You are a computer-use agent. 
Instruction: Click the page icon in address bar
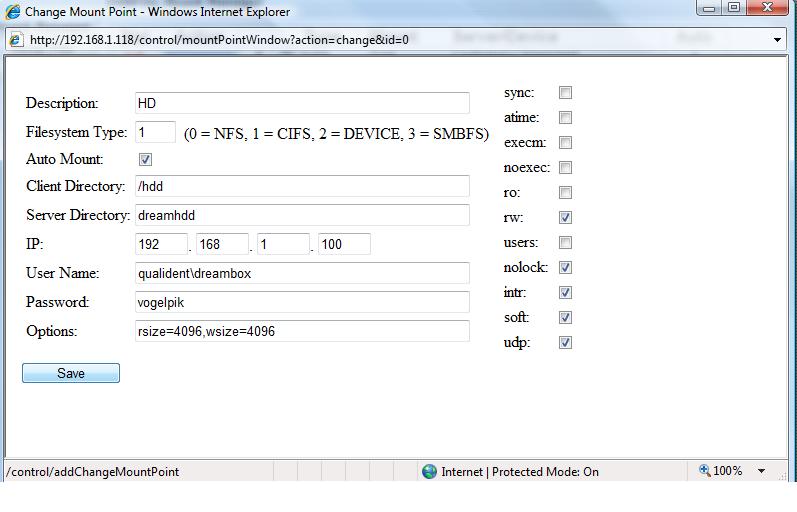point(16,40)
